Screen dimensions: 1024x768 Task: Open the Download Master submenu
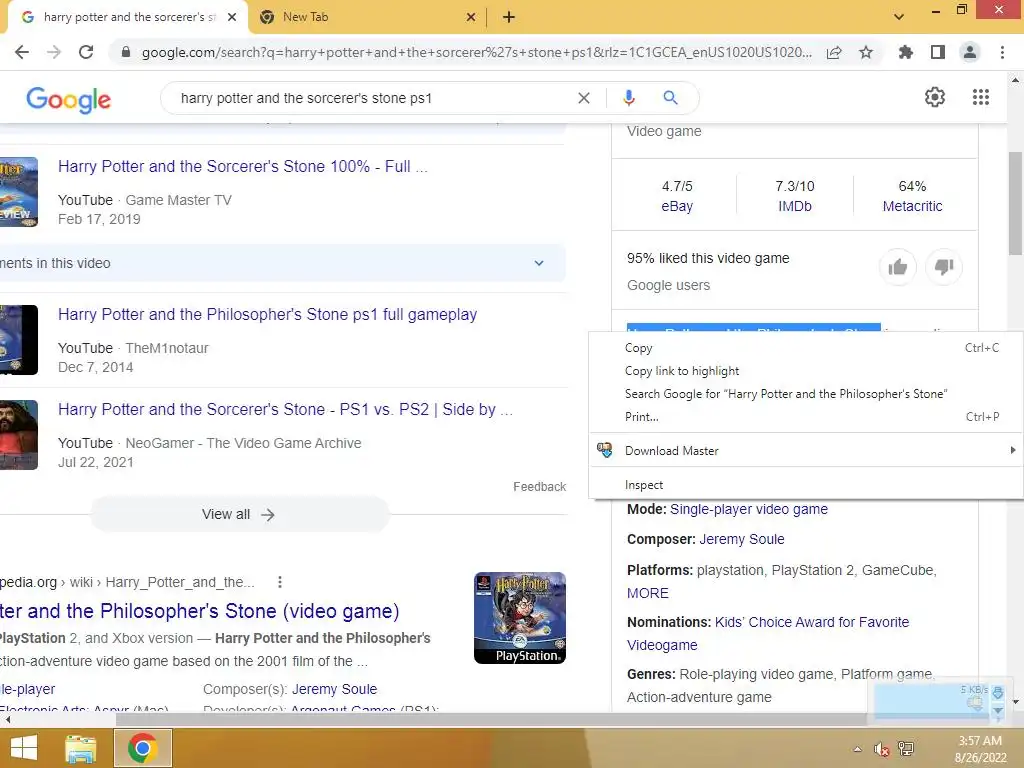tap(806, 451)
